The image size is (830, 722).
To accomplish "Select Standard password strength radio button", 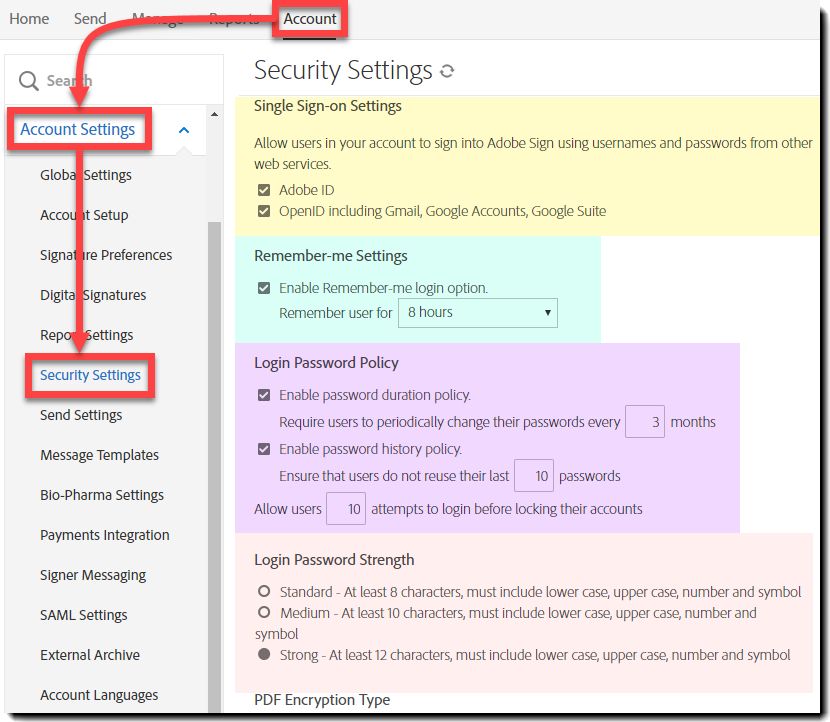I will (x=264, y=591).
